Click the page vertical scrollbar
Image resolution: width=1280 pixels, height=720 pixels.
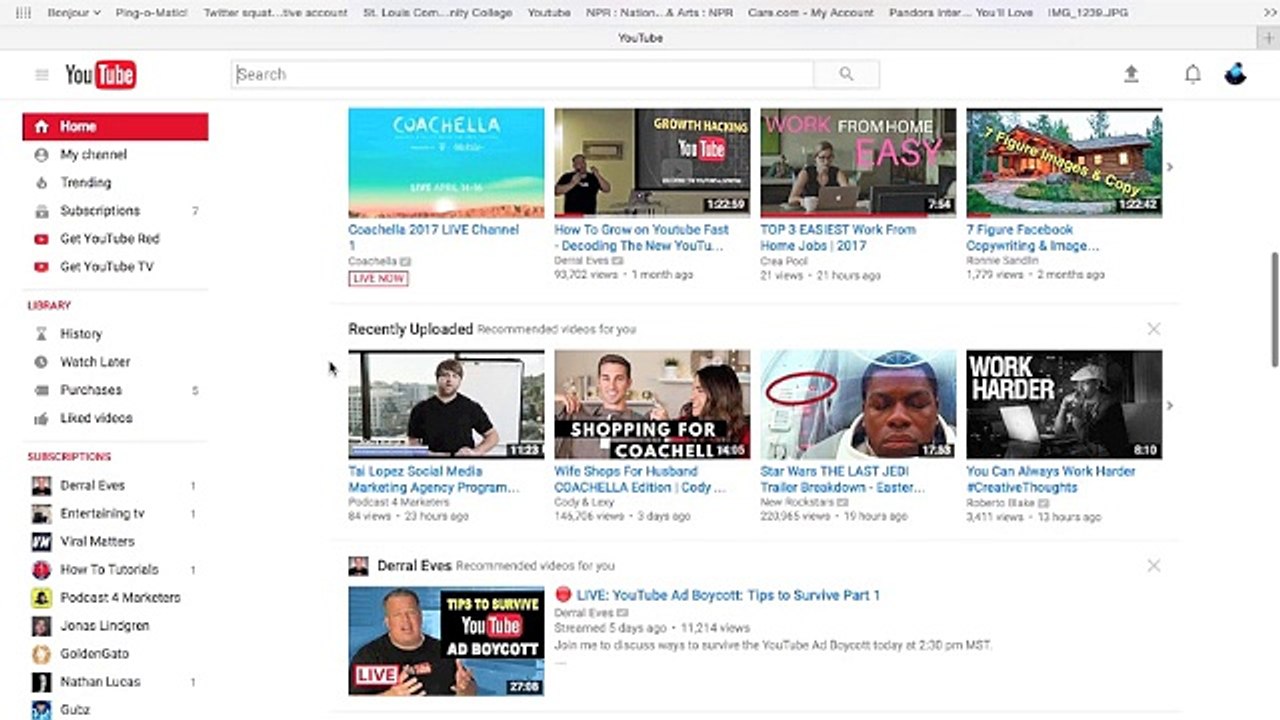click(x=1274, y=310)
